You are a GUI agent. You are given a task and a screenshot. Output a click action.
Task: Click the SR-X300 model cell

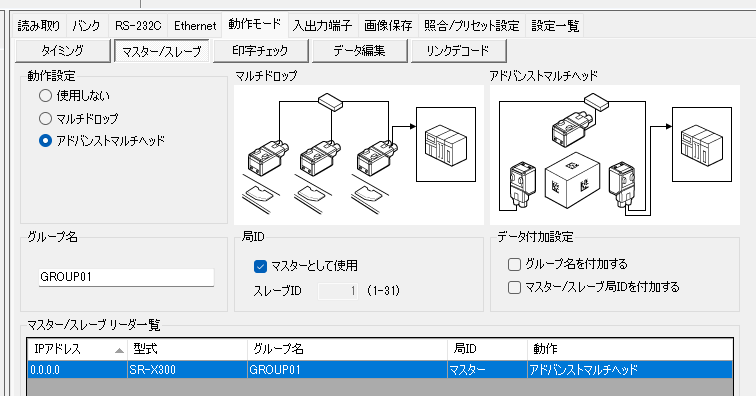(x=188, y=370)
